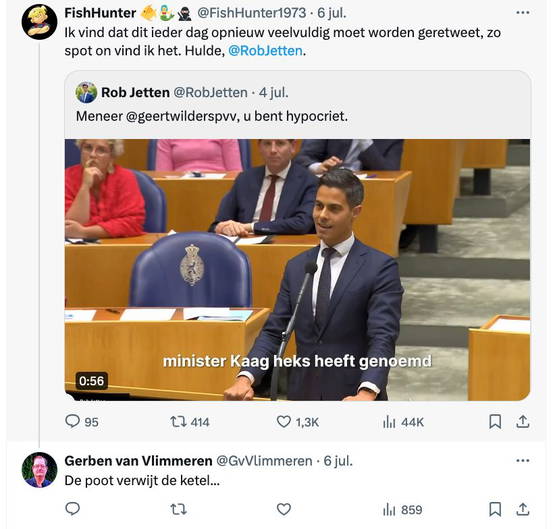Open FishHunter's profile avatar
The image size is (555, 529).
[x=39, y=22]
